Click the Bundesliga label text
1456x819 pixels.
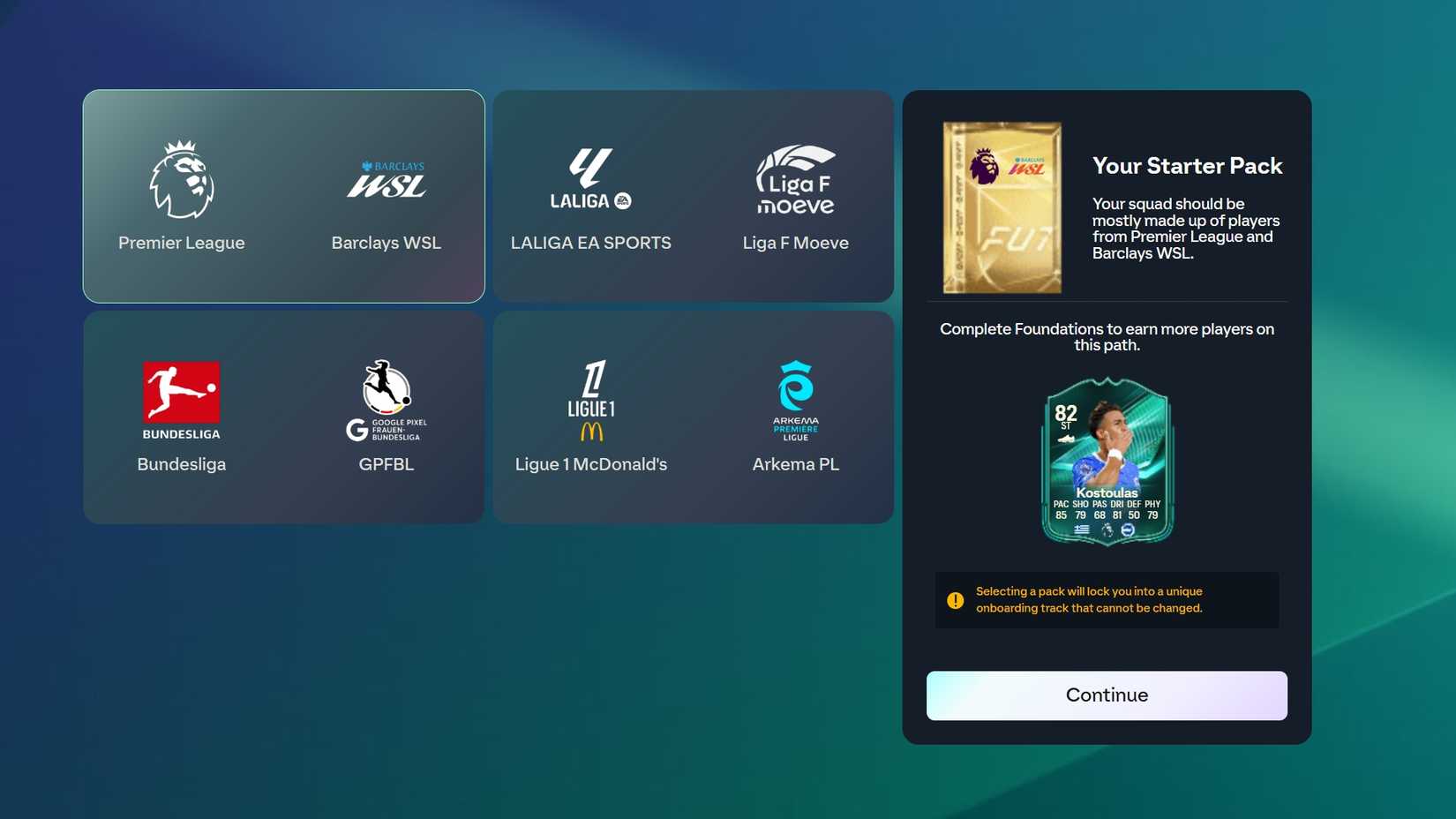point(182,464)
